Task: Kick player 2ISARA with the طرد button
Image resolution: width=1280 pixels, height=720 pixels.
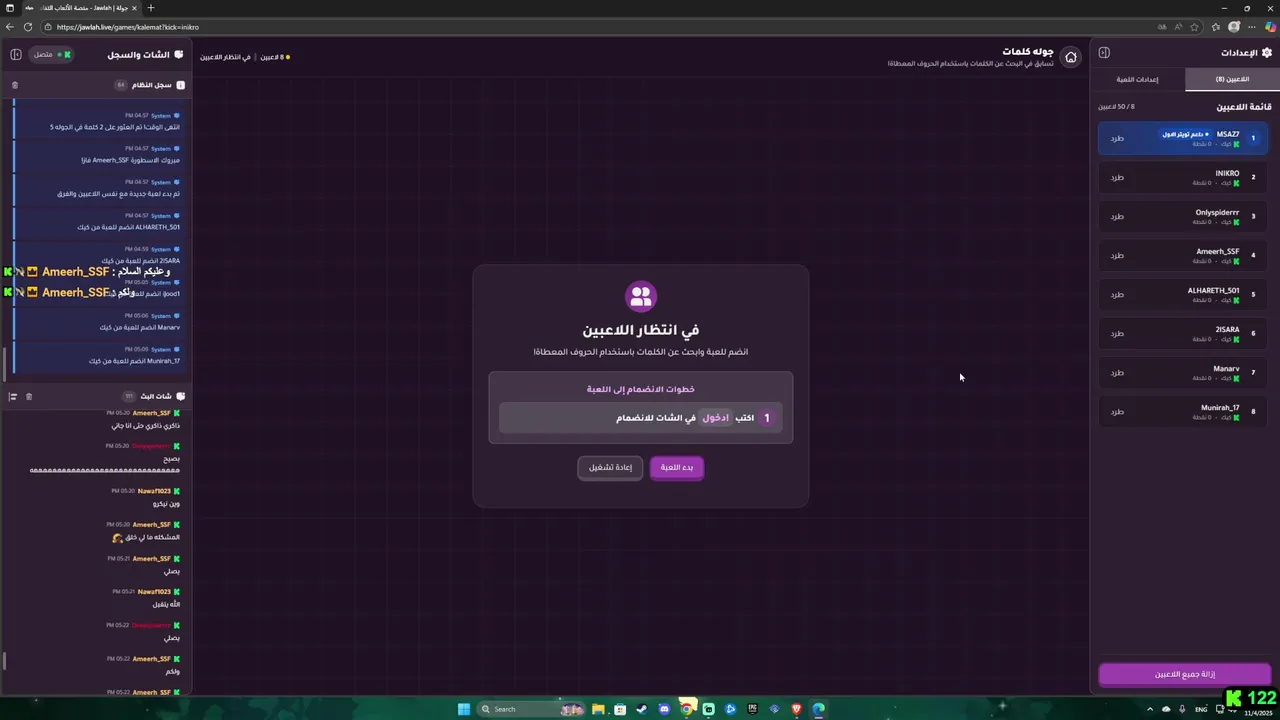Action: coord(1117,333)
